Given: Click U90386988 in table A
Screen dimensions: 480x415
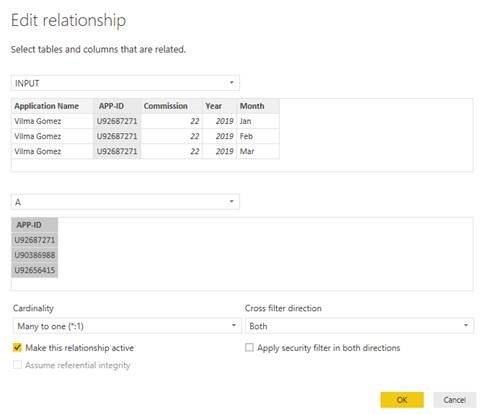Looking at the screenshot, I should pyautogui.click(x=35, y=255).
